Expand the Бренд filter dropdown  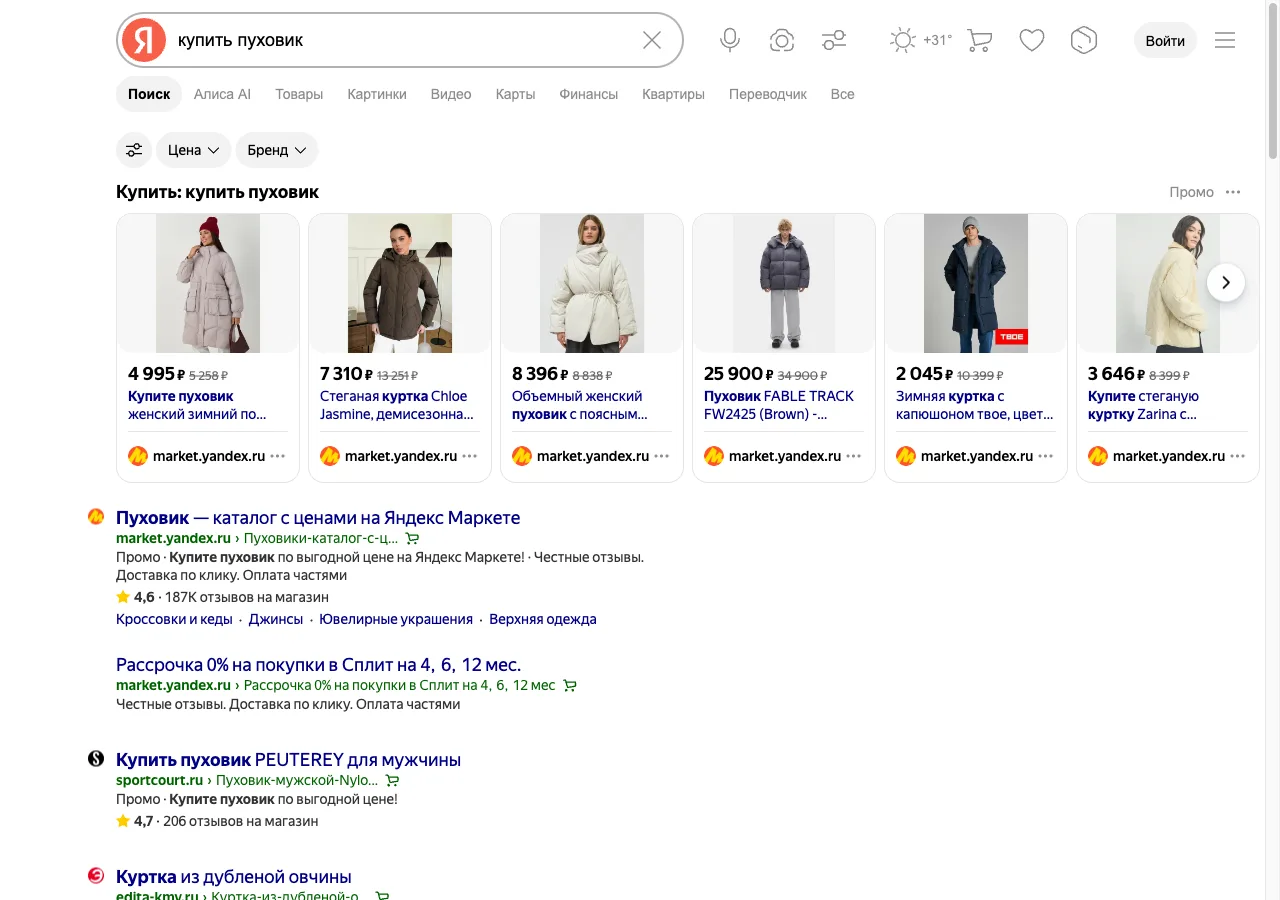click(x=277, y=150)
